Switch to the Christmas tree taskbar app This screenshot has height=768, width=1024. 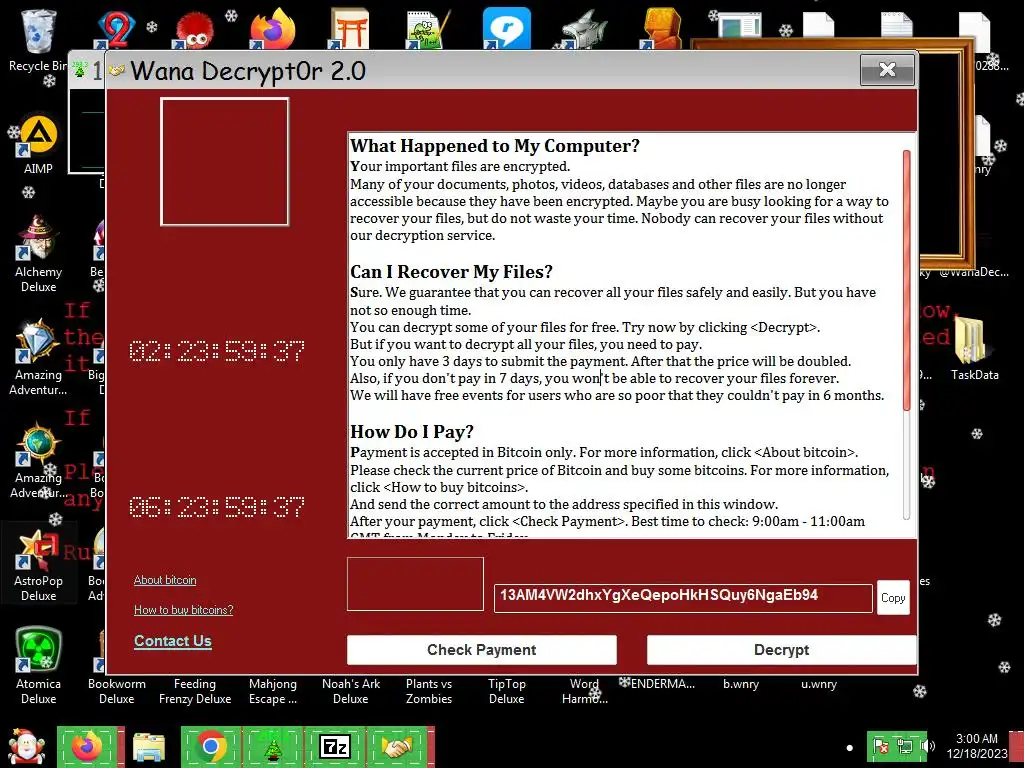[272, 747]
